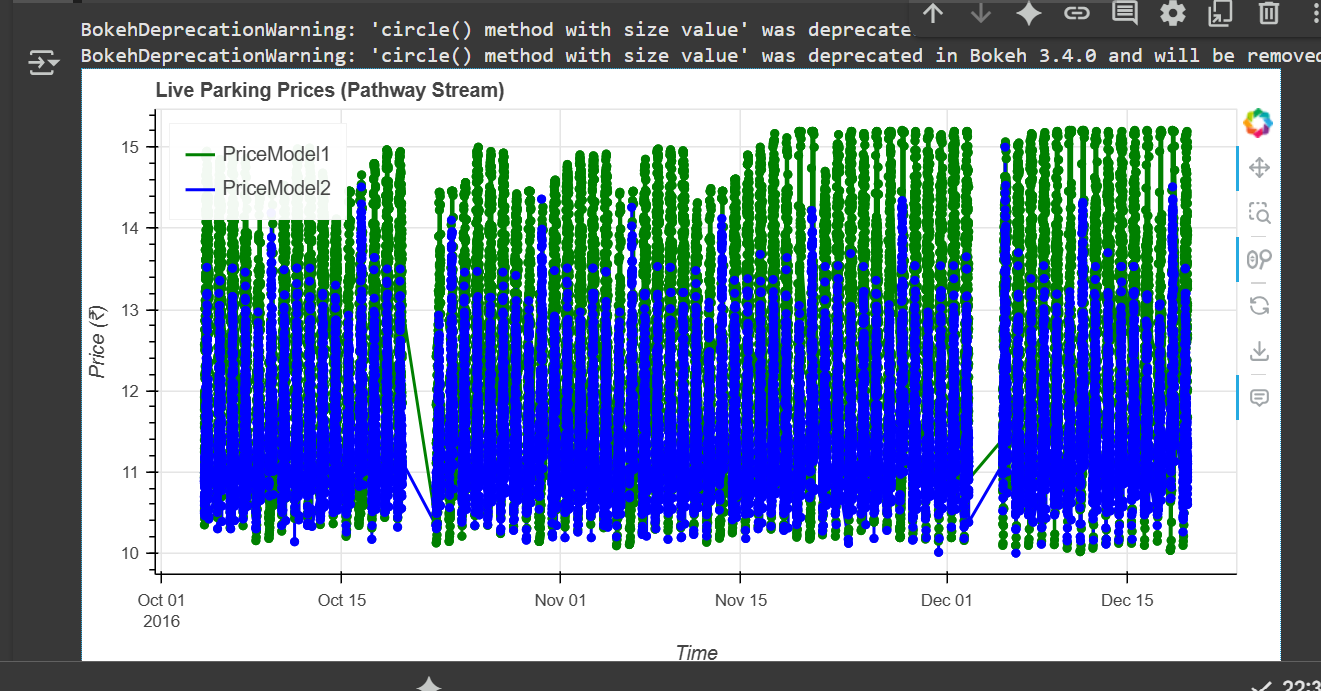Click y-axis tick value 10
Viewport: 1321px width, 691px height.
130,553
